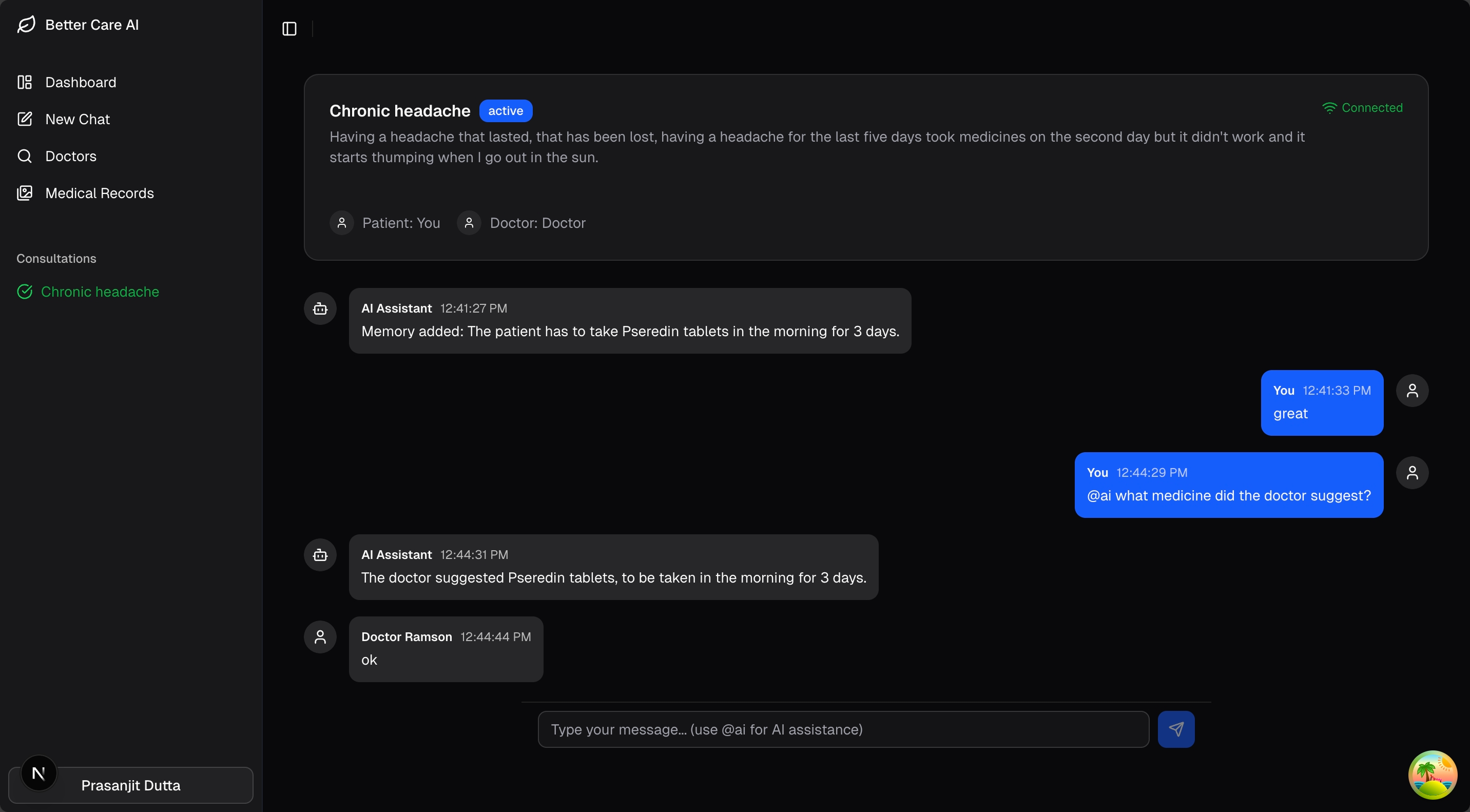Focus the message input field
The image size is (1470, 812).
click(x=843, y=729)
